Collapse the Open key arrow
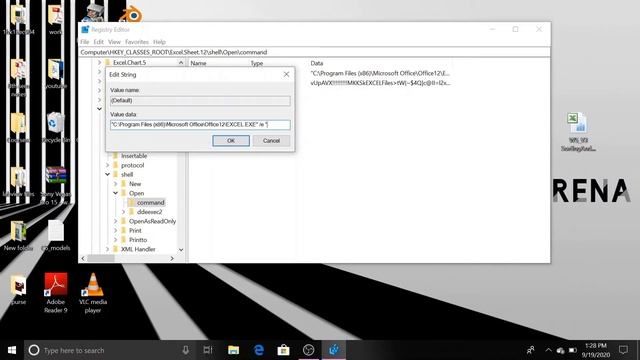Image resolution: width=640 pixels, height=360 pixels. [x=116, y=193]
